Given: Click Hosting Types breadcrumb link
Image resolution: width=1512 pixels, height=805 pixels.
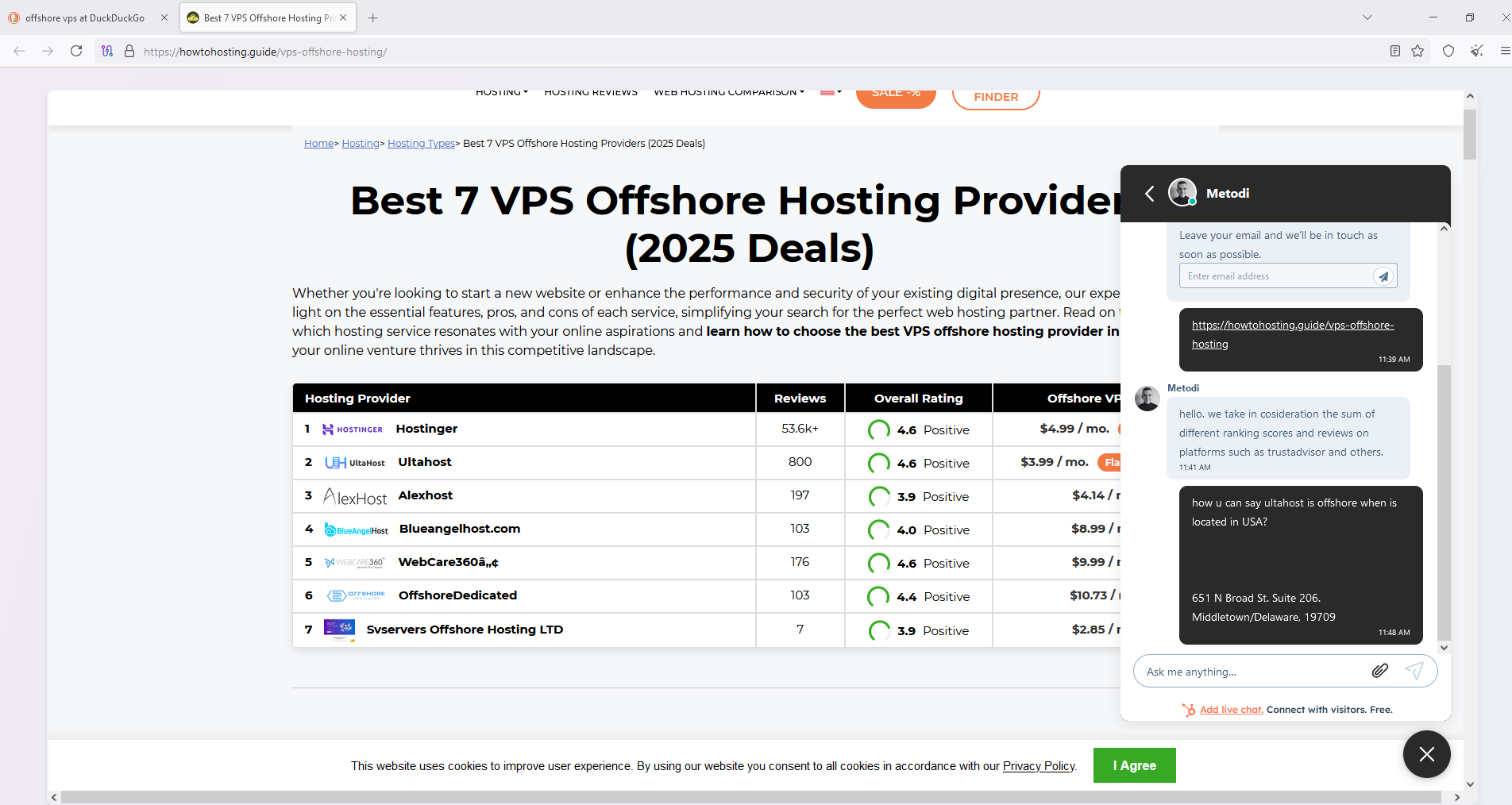Looking at the screenshot, I should tap(421, 144).
